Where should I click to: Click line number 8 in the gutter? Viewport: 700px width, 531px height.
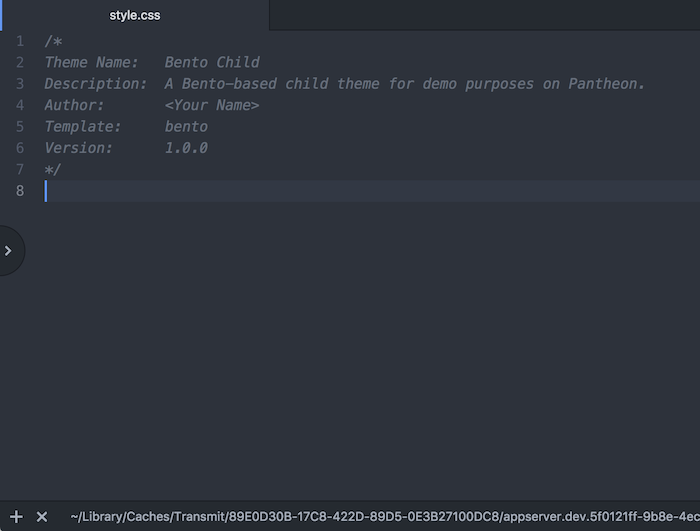20,191
